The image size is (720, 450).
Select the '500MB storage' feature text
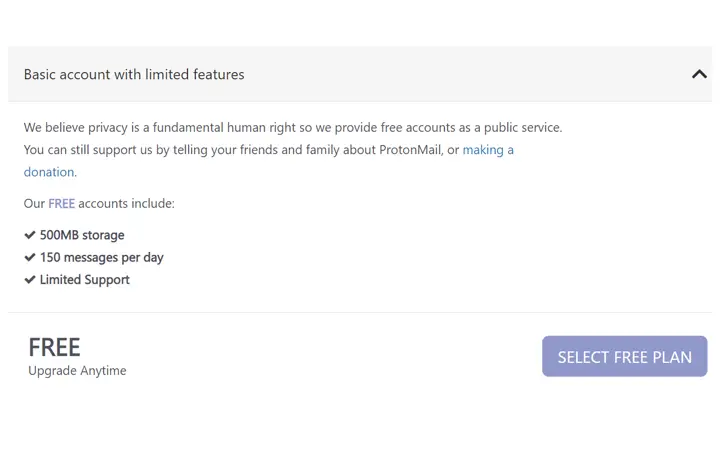click(82, 235)
